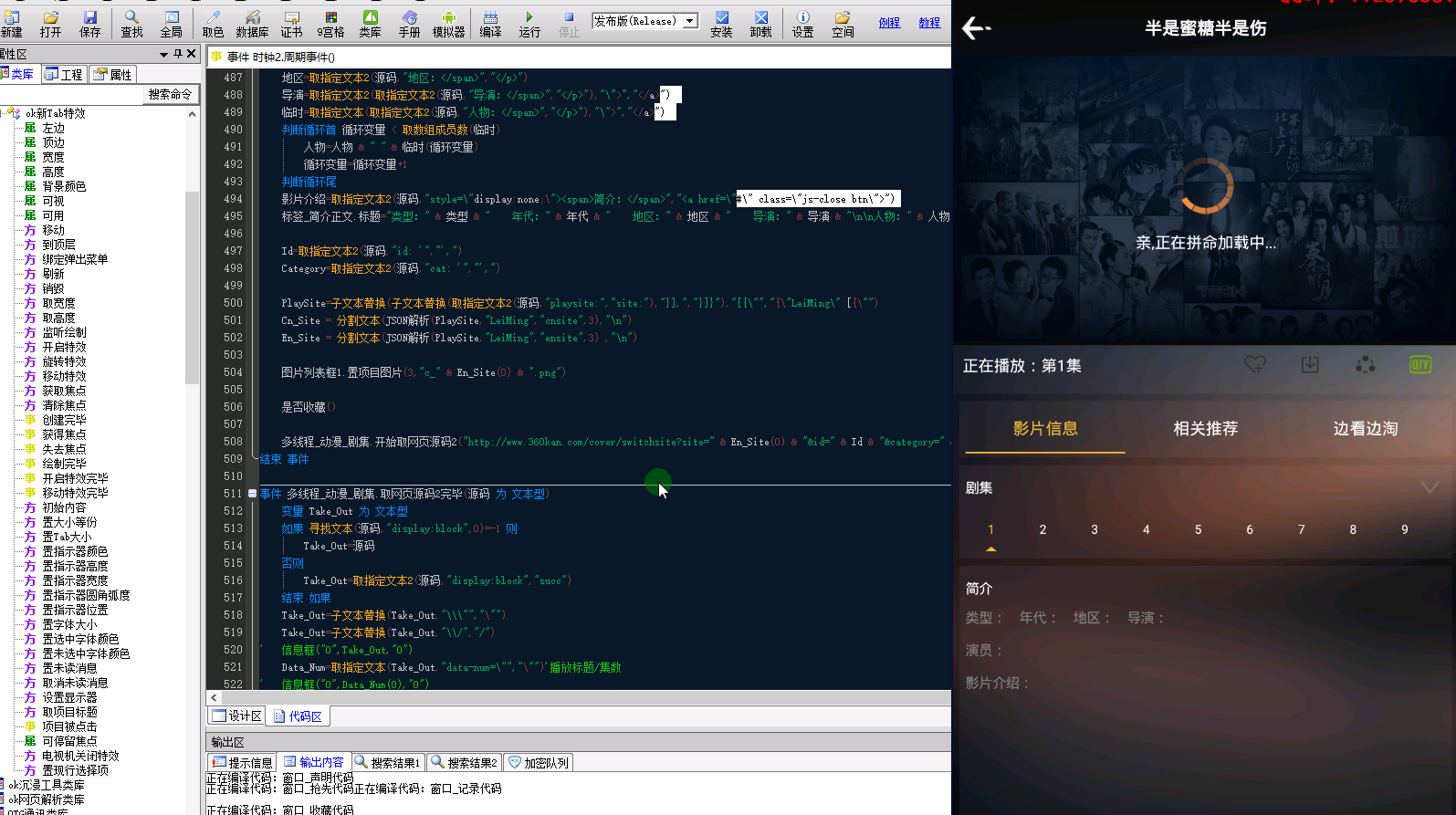Select the ok网页解析类库 tree node

(x=47, y=799)
